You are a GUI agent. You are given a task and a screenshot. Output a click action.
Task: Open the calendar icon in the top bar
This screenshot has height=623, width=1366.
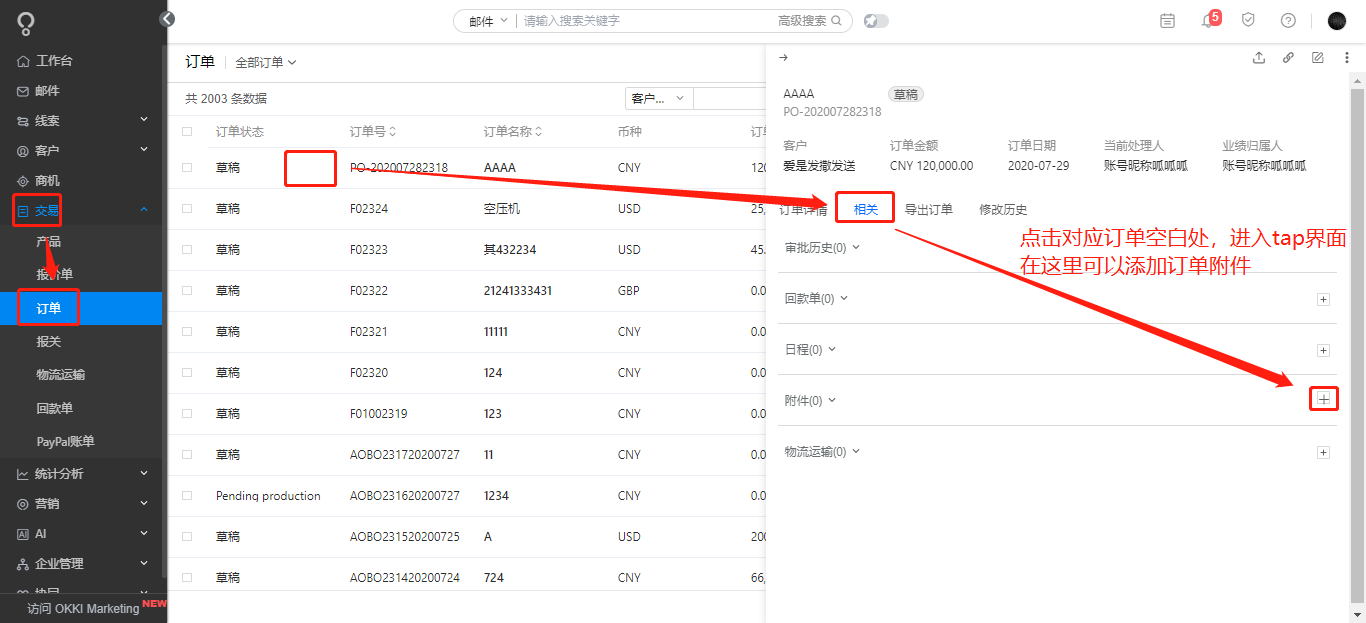[x=1167, y=20]
